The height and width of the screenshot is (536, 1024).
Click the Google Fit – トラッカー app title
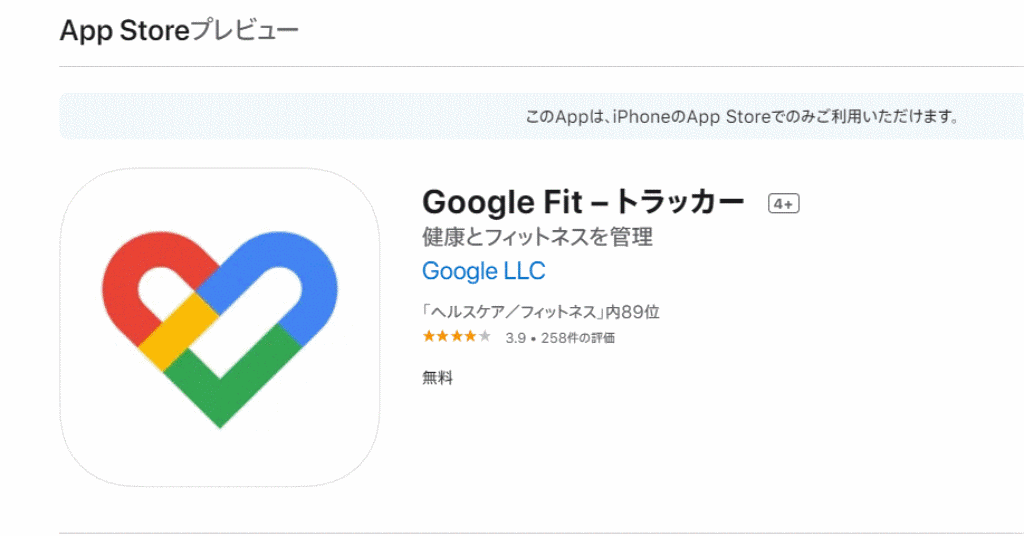(583, 202)
